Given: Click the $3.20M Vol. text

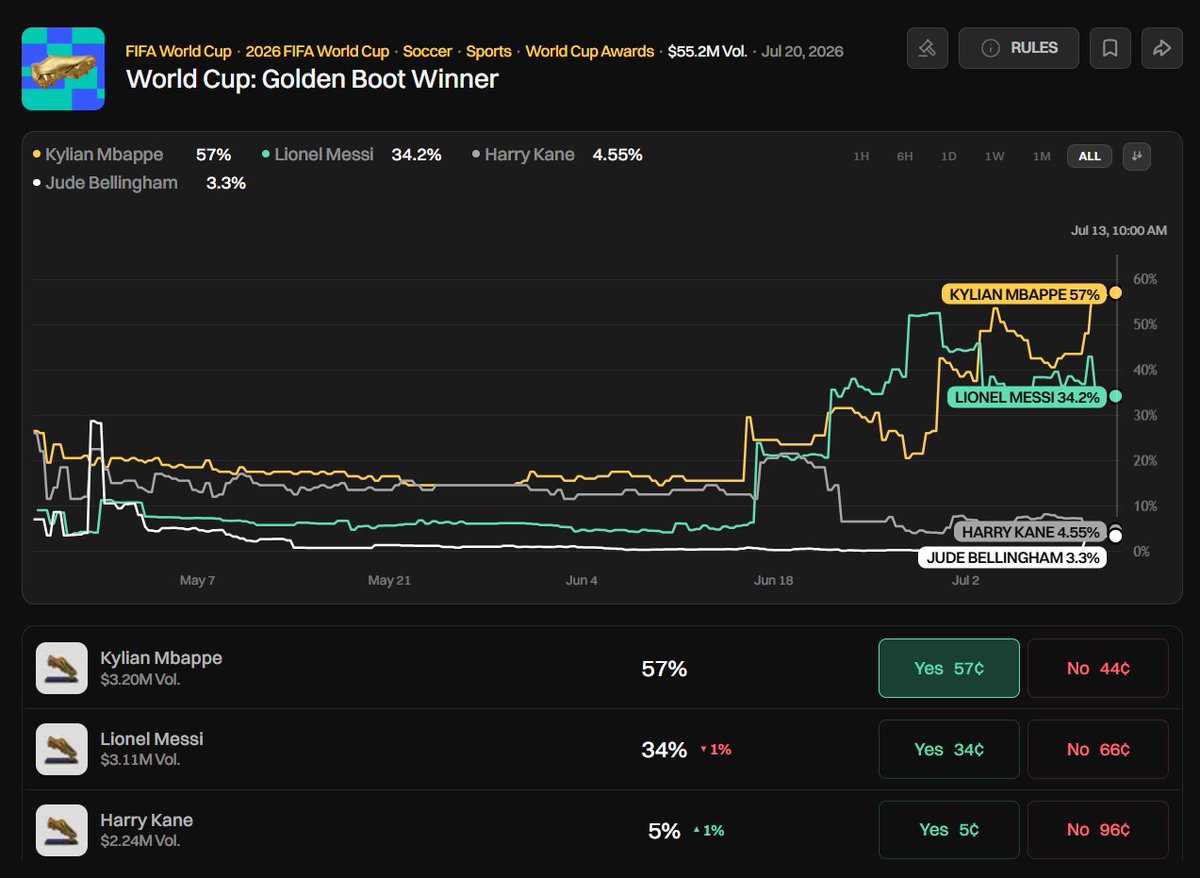Looking at the screenshot, I should click(140, 679).
